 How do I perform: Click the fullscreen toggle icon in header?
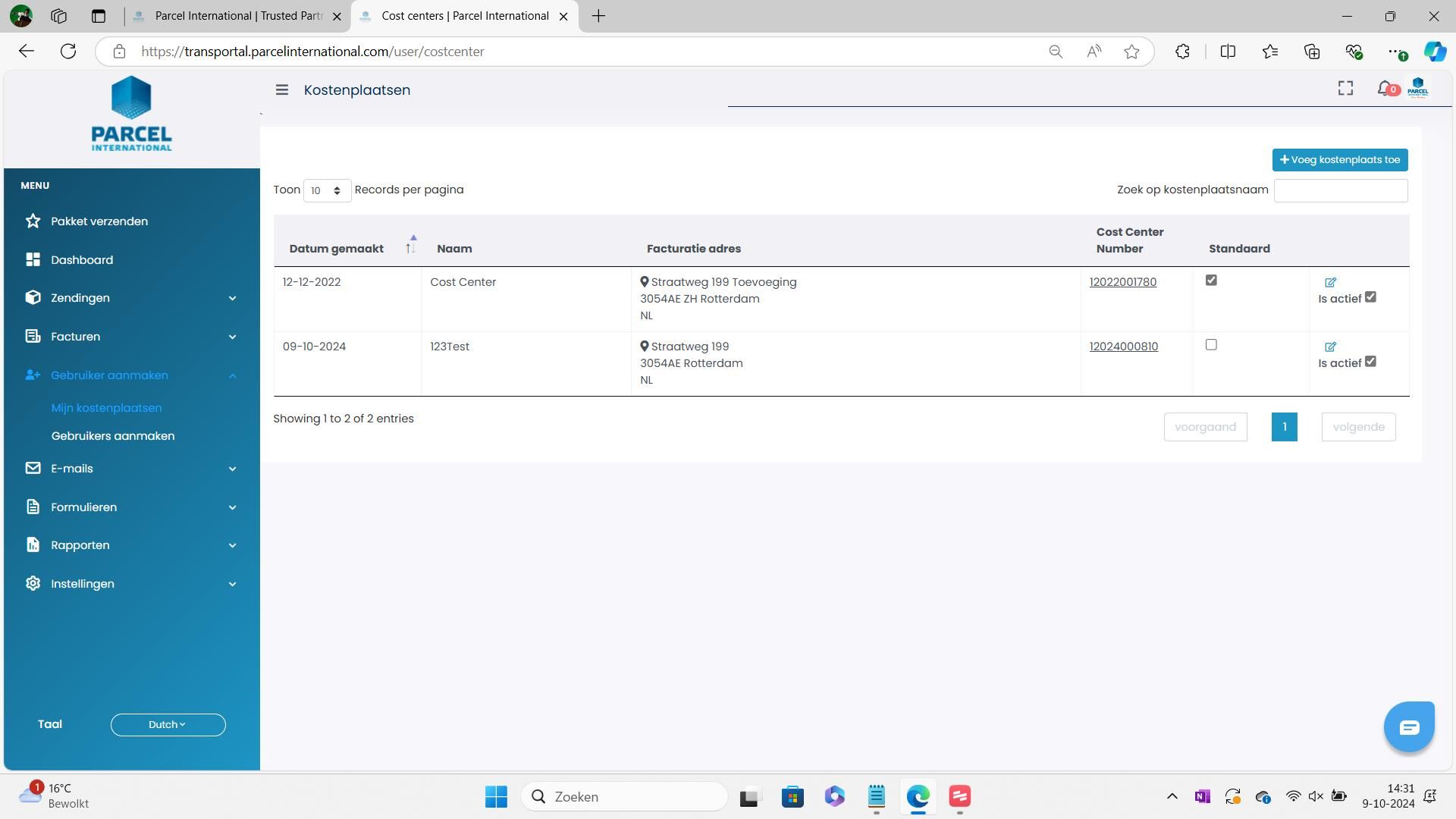coord(1345,89)
